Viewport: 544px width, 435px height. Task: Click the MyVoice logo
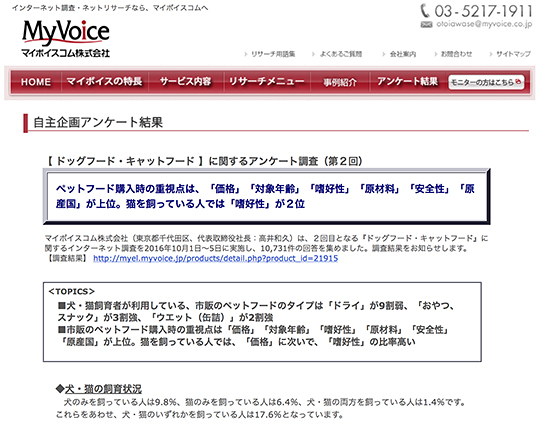tap(66, 39)
